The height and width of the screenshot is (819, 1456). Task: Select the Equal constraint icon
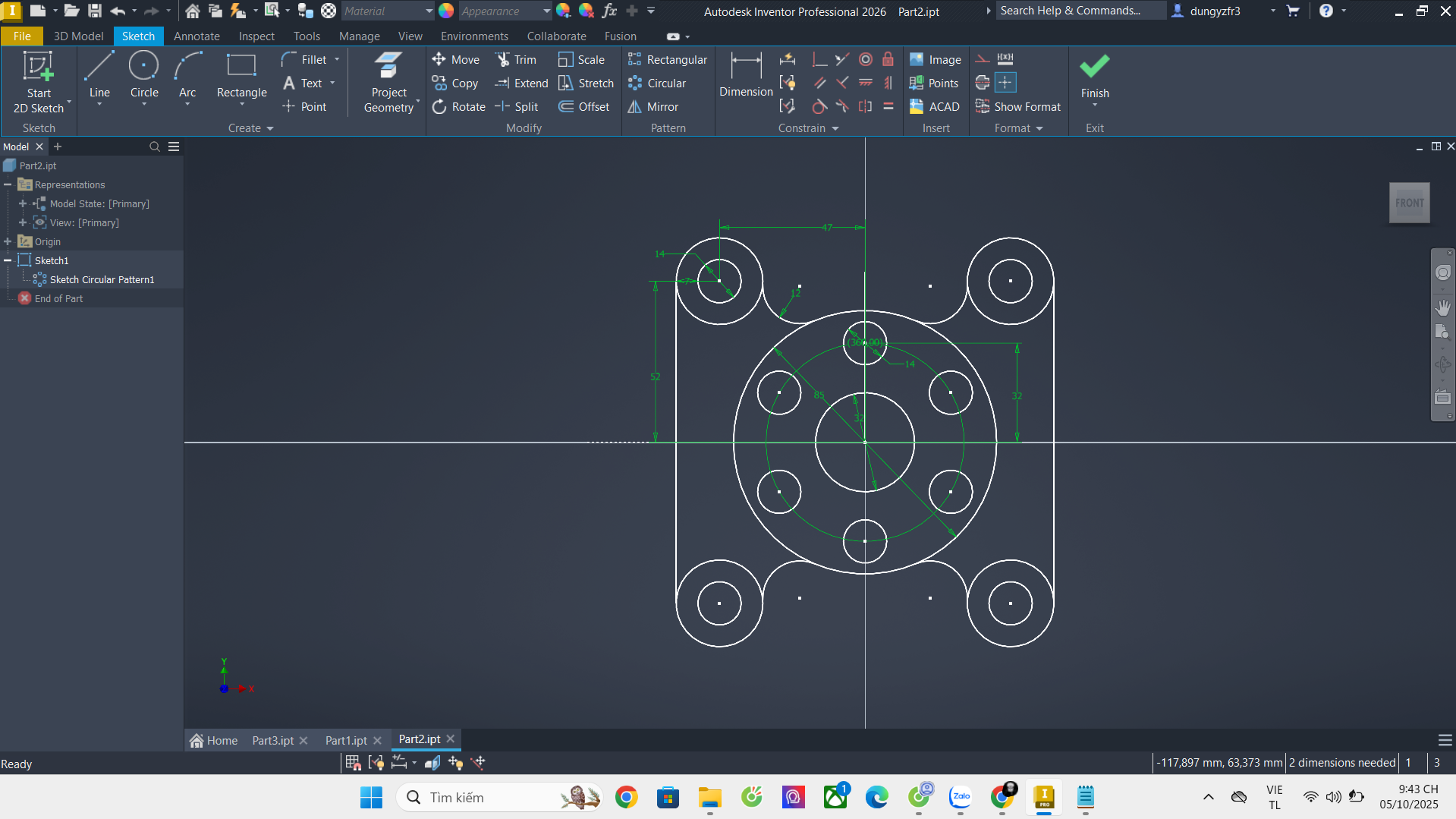[x=888, y=107]
